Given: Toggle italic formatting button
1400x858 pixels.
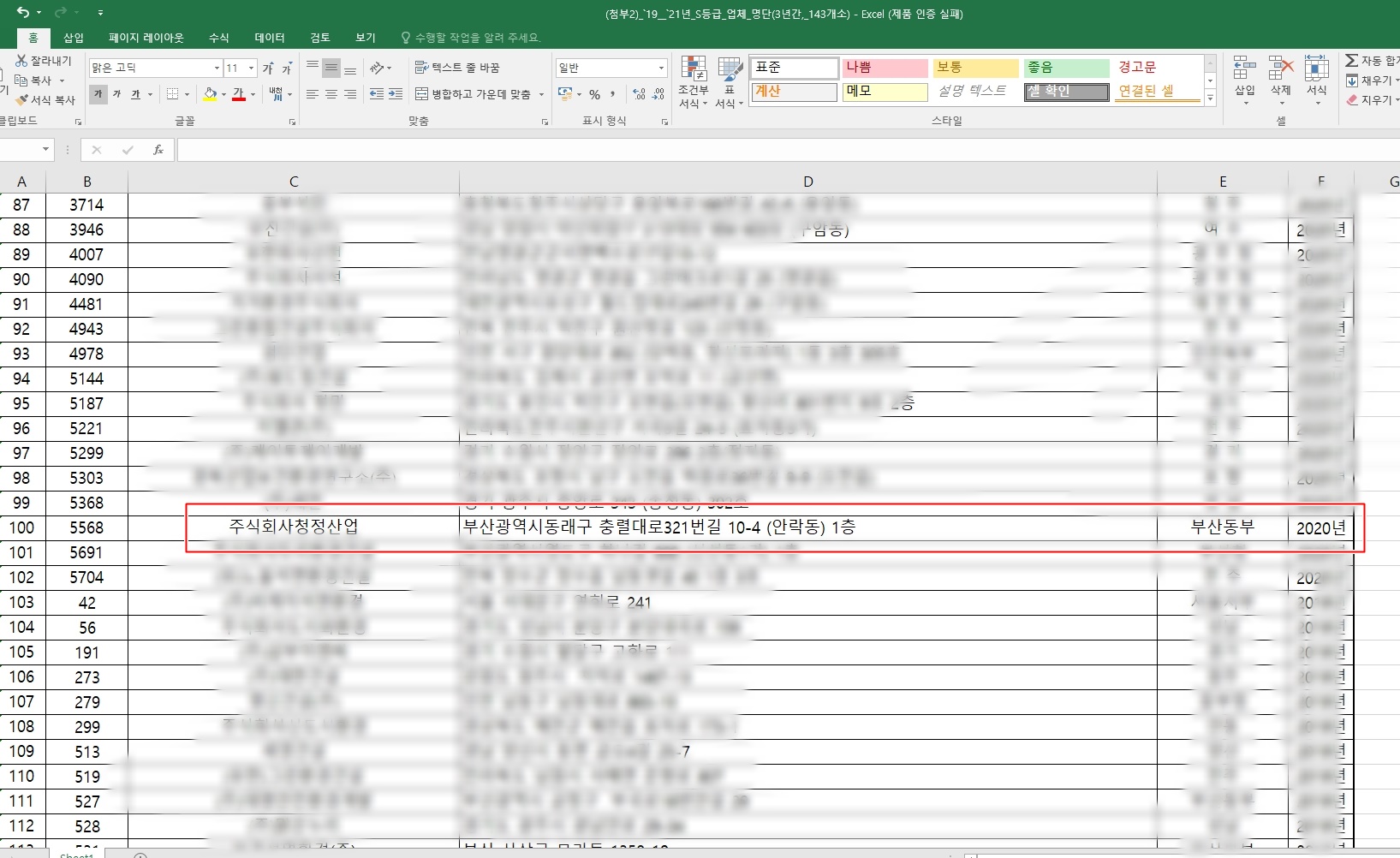Looking at the screenshot, I should click(117, 94).
